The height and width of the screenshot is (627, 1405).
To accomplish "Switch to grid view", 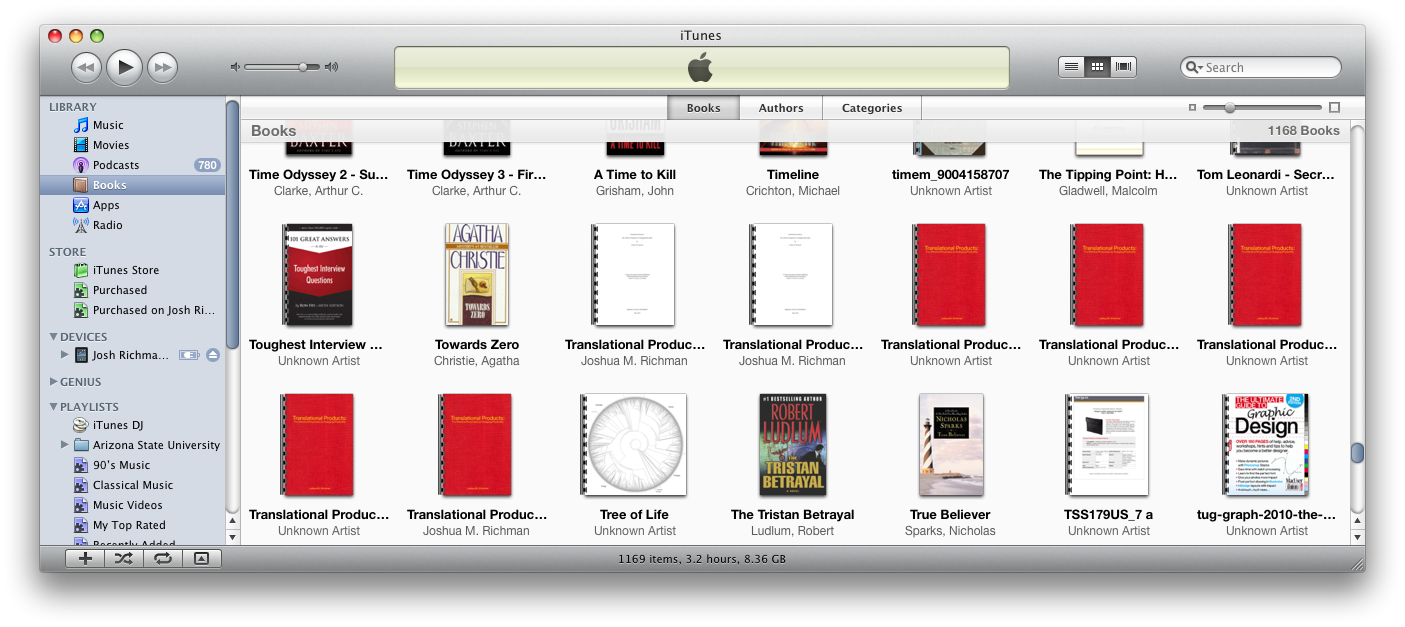I will pos(1097,67).
